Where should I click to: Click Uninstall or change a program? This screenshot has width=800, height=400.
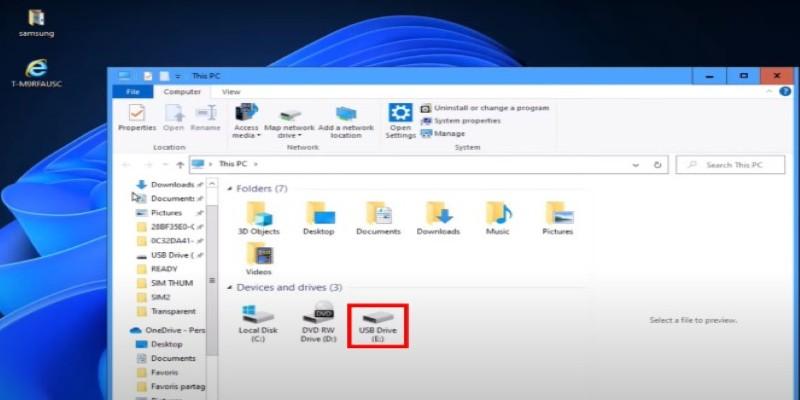pos(491,108)
